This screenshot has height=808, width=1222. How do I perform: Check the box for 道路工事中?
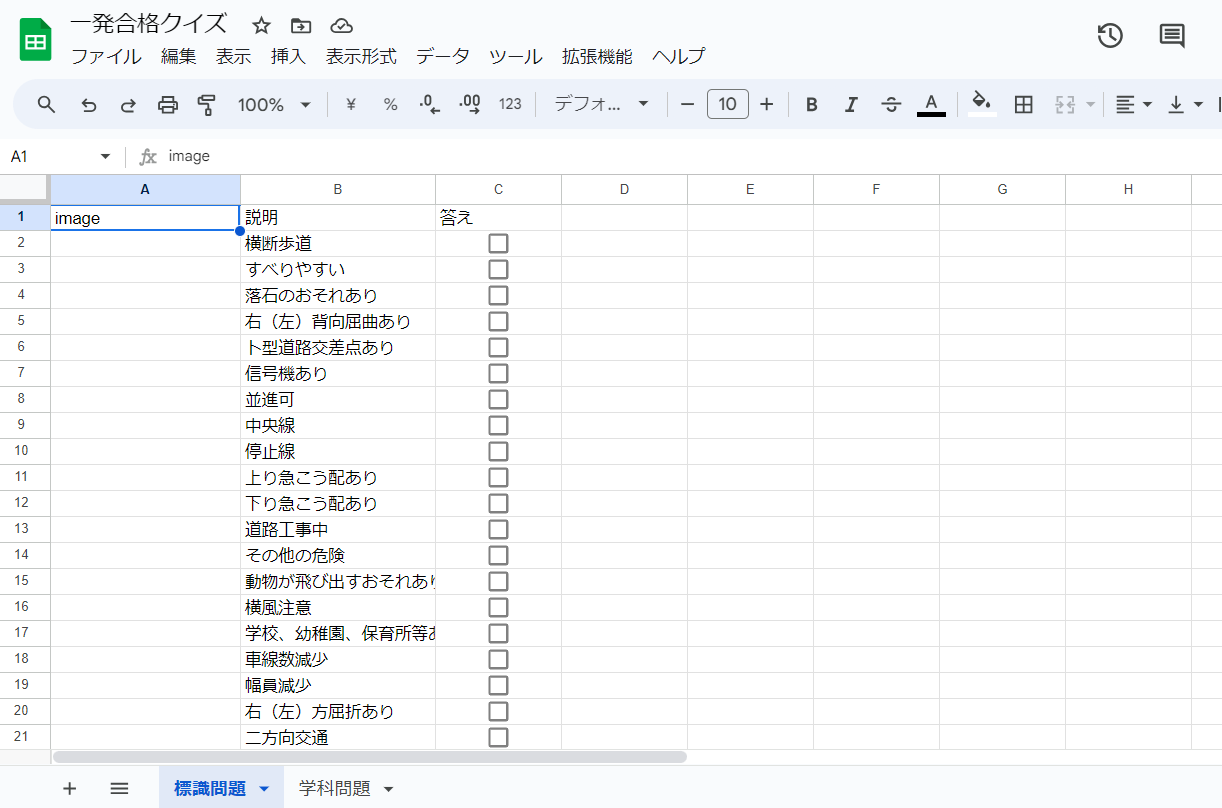pyautogui.click(x=498, y=529)
